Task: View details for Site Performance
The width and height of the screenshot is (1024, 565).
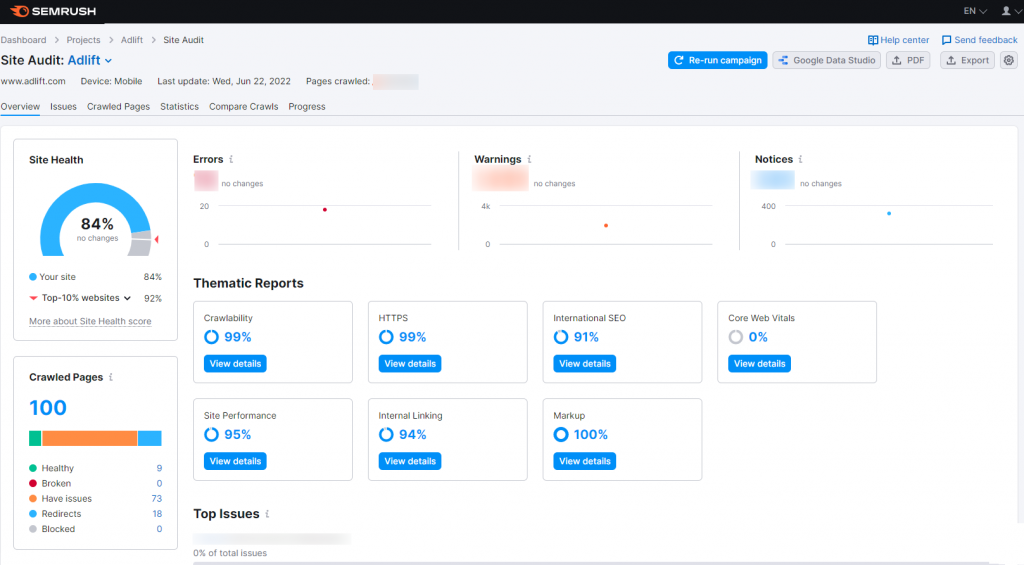Action: tap(235, 461)
